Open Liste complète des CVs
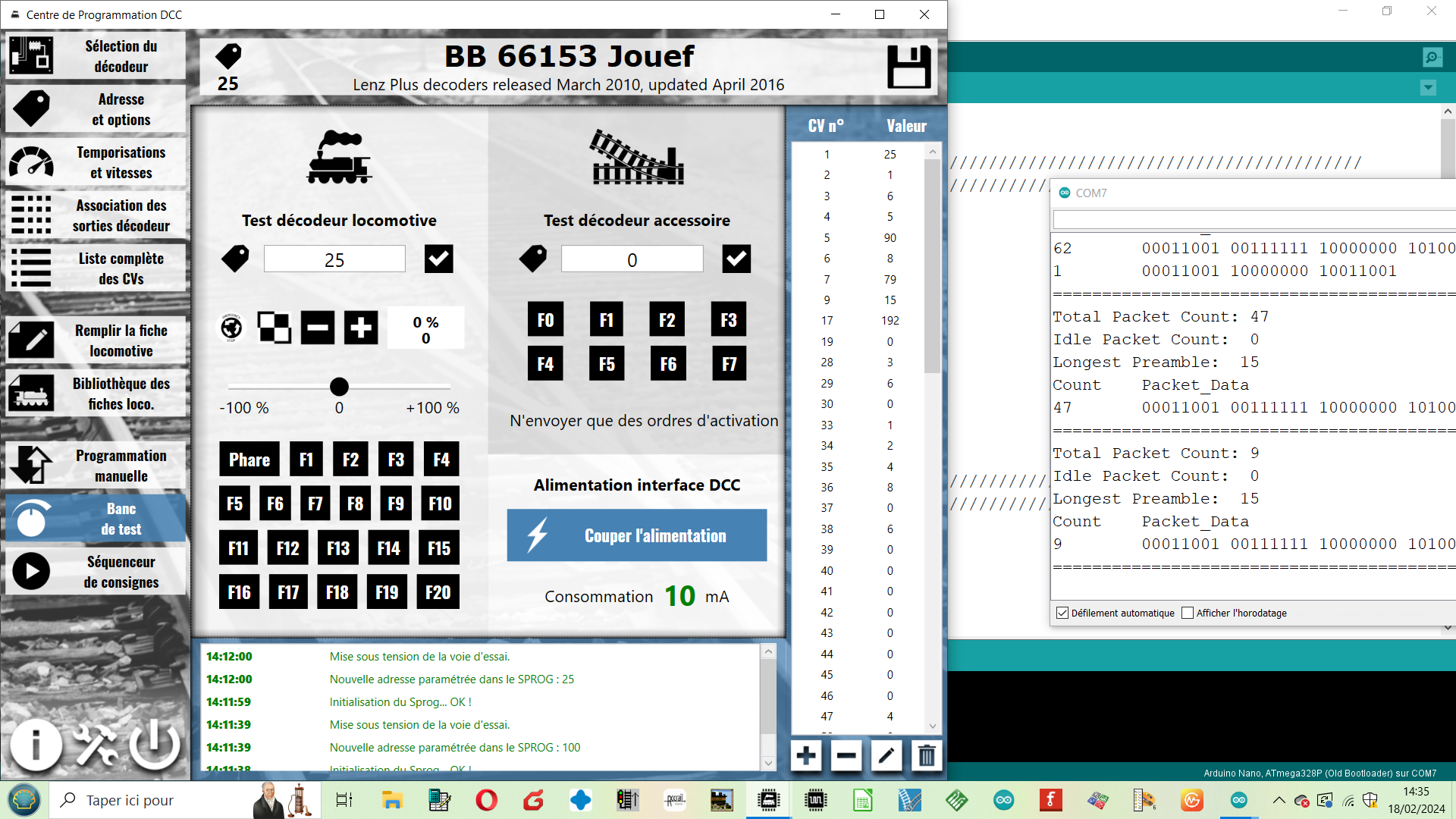This screenshot has width=1456, height=819. point(96,268)
